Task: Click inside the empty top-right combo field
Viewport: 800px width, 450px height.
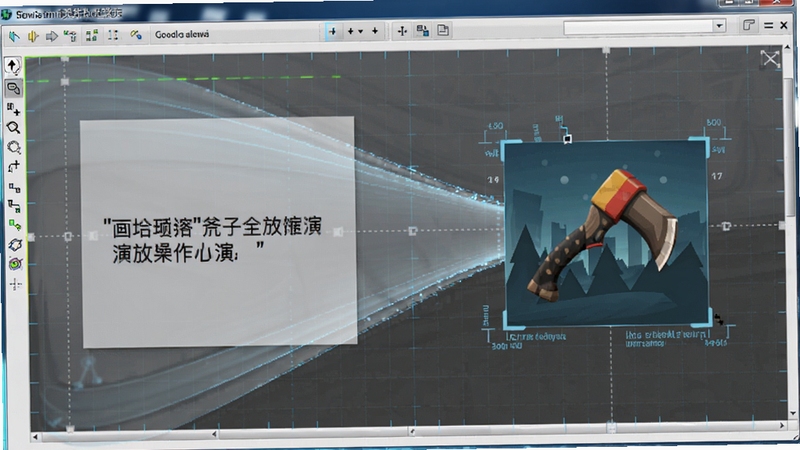Action: 638,27
